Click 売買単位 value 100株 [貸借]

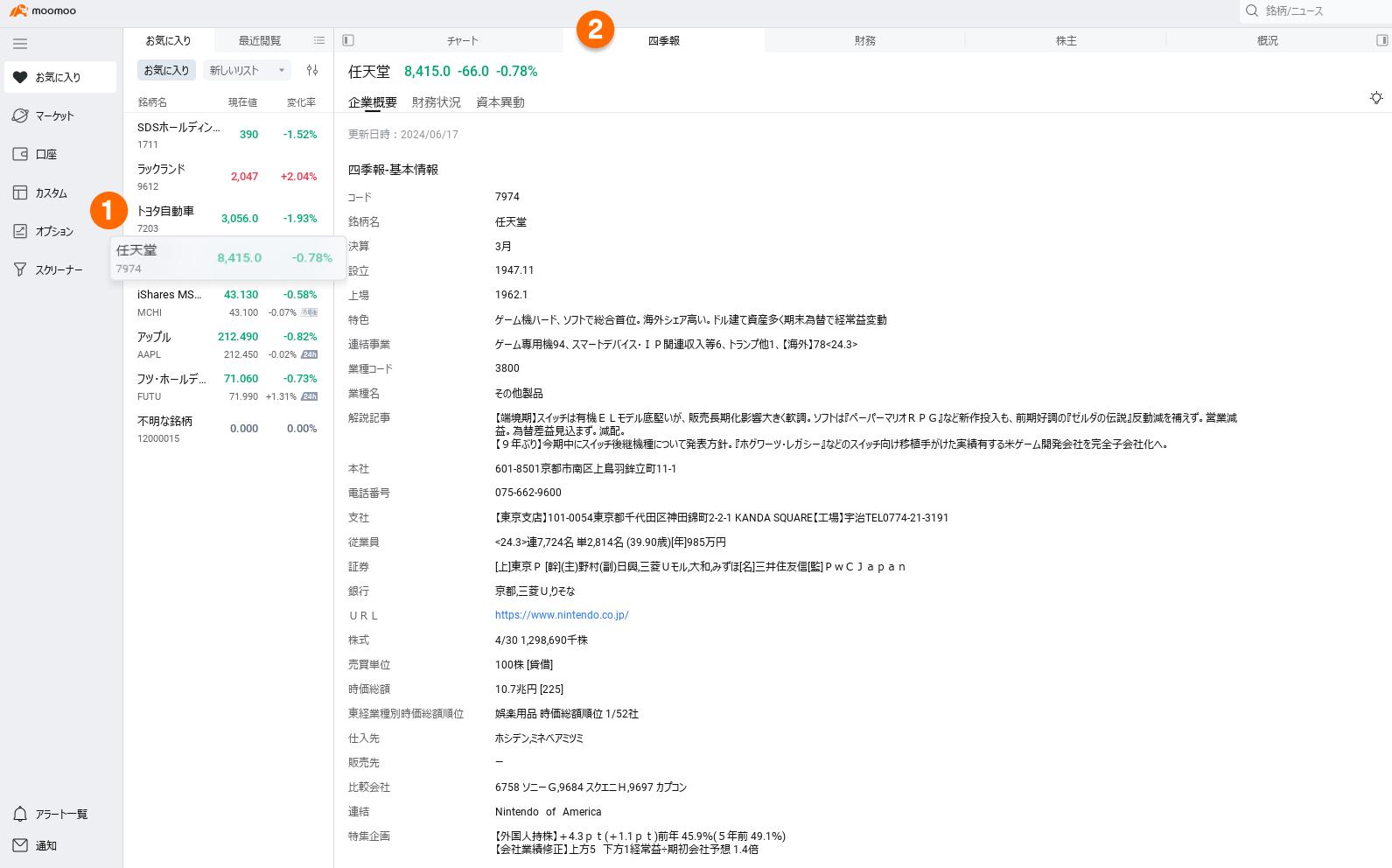(x=524, y=664)
